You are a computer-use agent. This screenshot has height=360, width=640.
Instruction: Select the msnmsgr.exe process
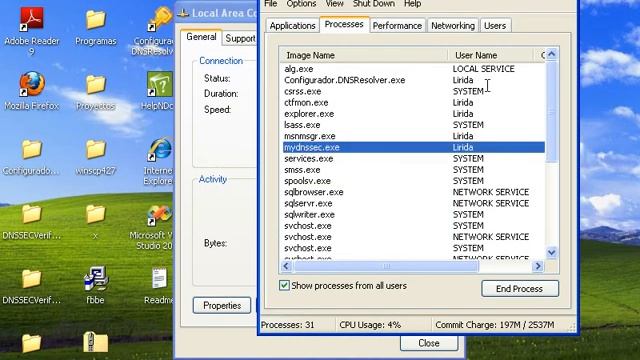coord(413,136)
